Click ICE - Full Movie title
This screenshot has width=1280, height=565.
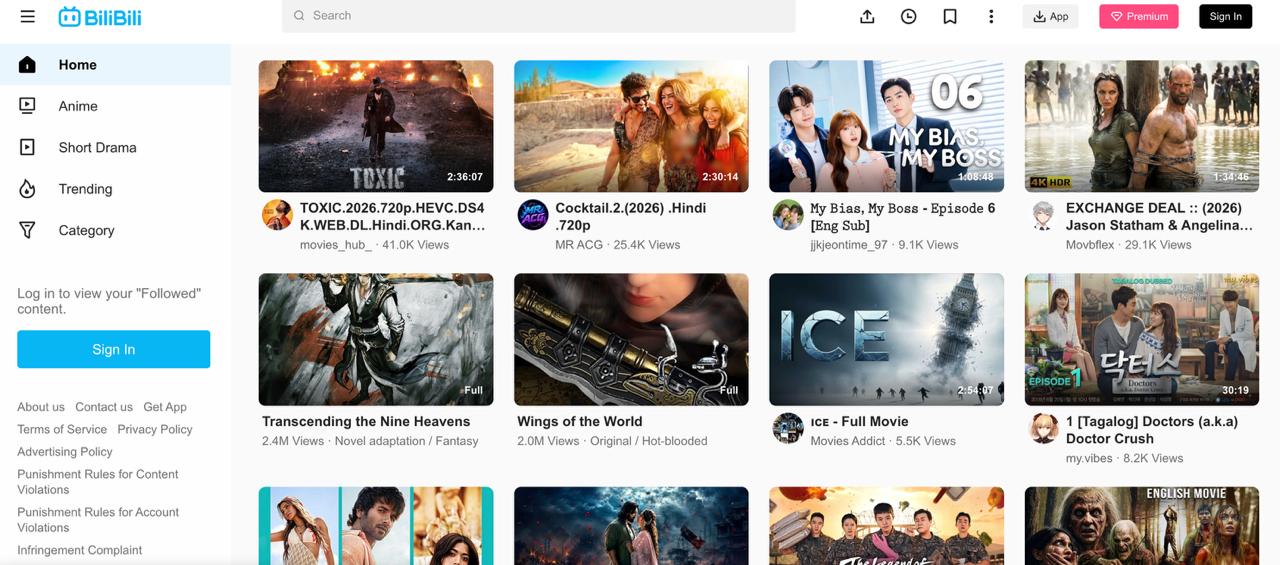tap(859, 422)
